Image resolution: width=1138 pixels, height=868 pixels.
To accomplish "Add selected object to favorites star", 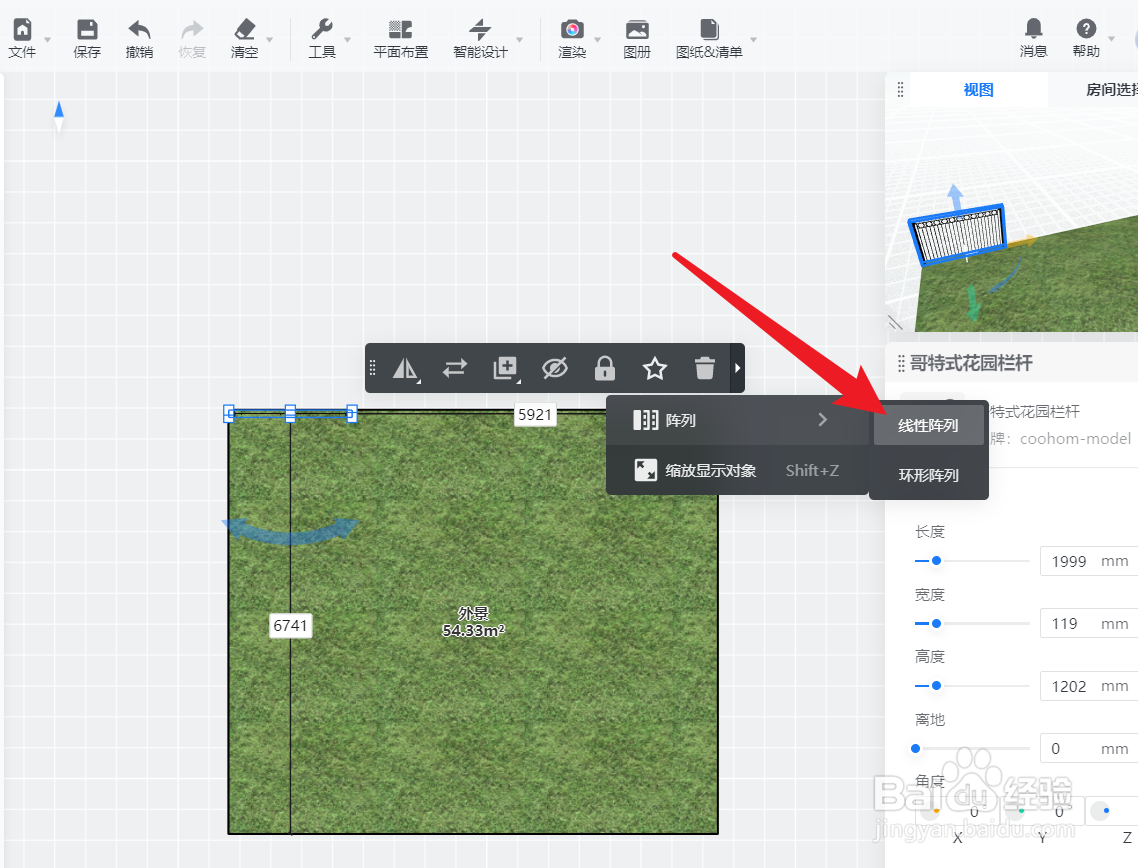I will pos(655,369).
